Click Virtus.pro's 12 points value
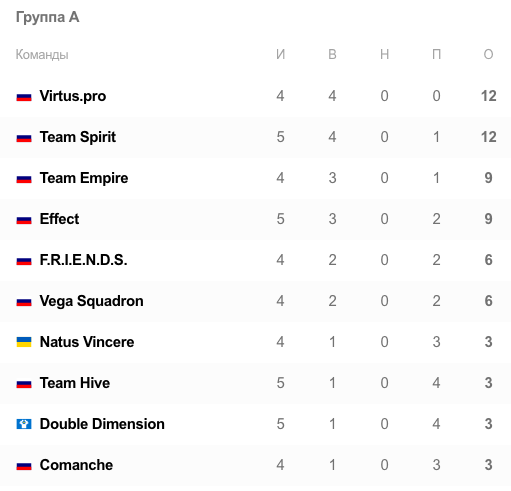 click(488, 96)
